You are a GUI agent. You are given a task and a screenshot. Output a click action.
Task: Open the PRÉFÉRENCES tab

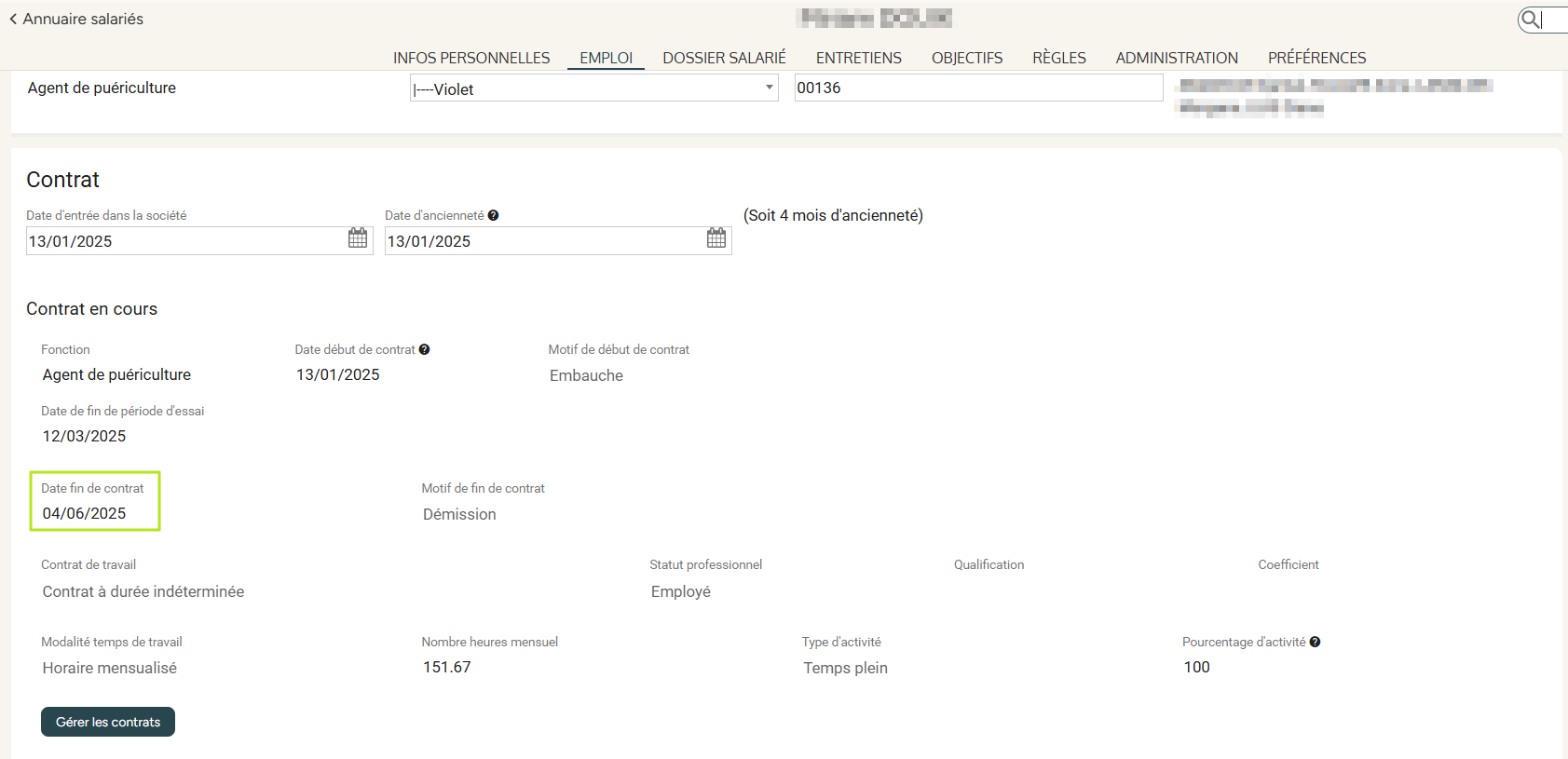(1316, 58)
